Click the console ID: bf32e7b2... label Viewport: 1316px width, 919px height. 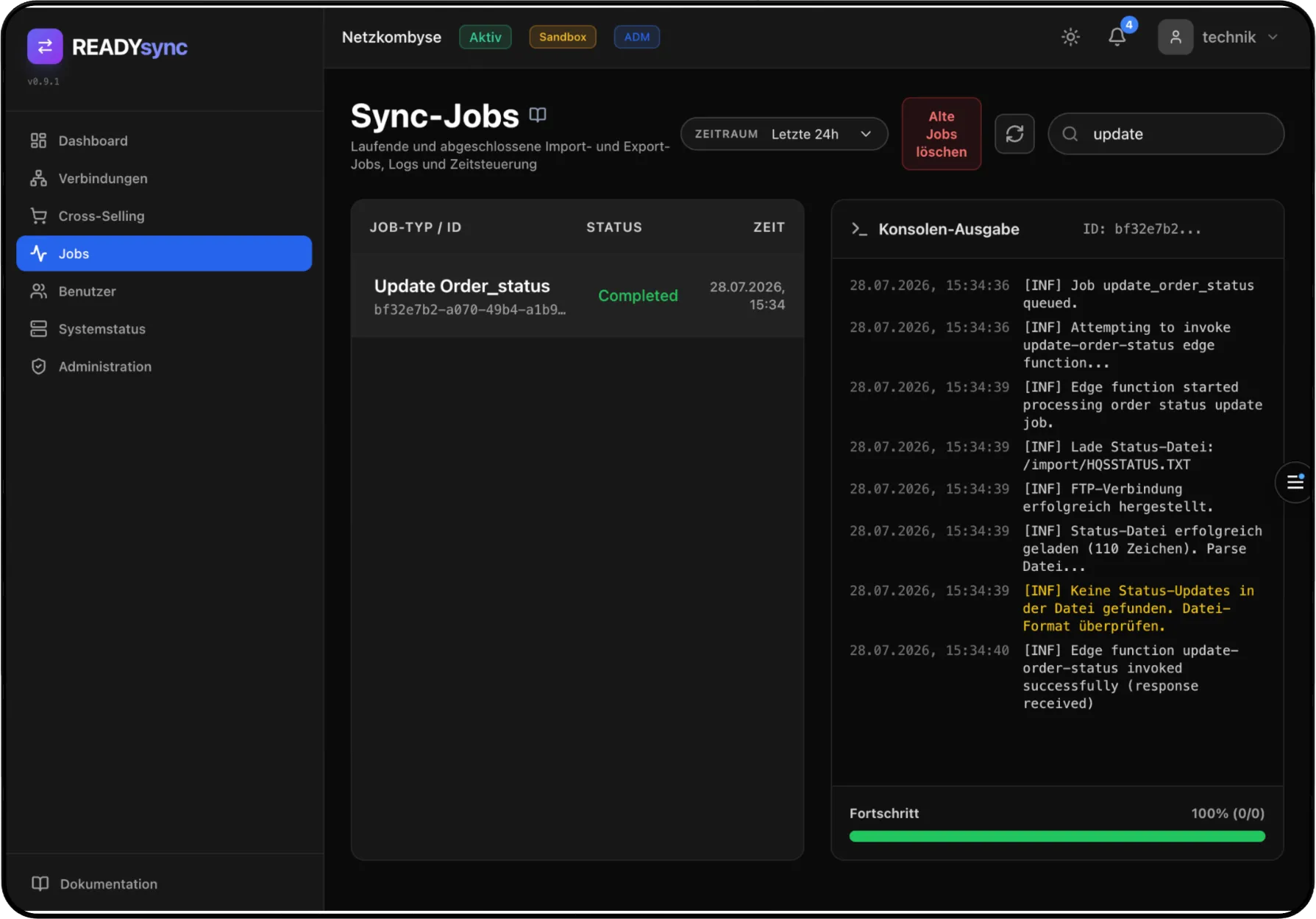(x=1142, y=229)
